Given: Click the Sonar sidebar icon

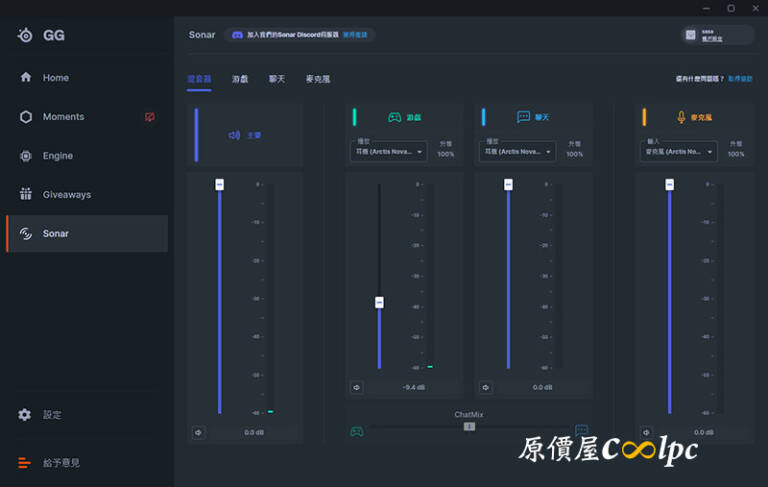Looking at the screenshot, I should (26, 234).
